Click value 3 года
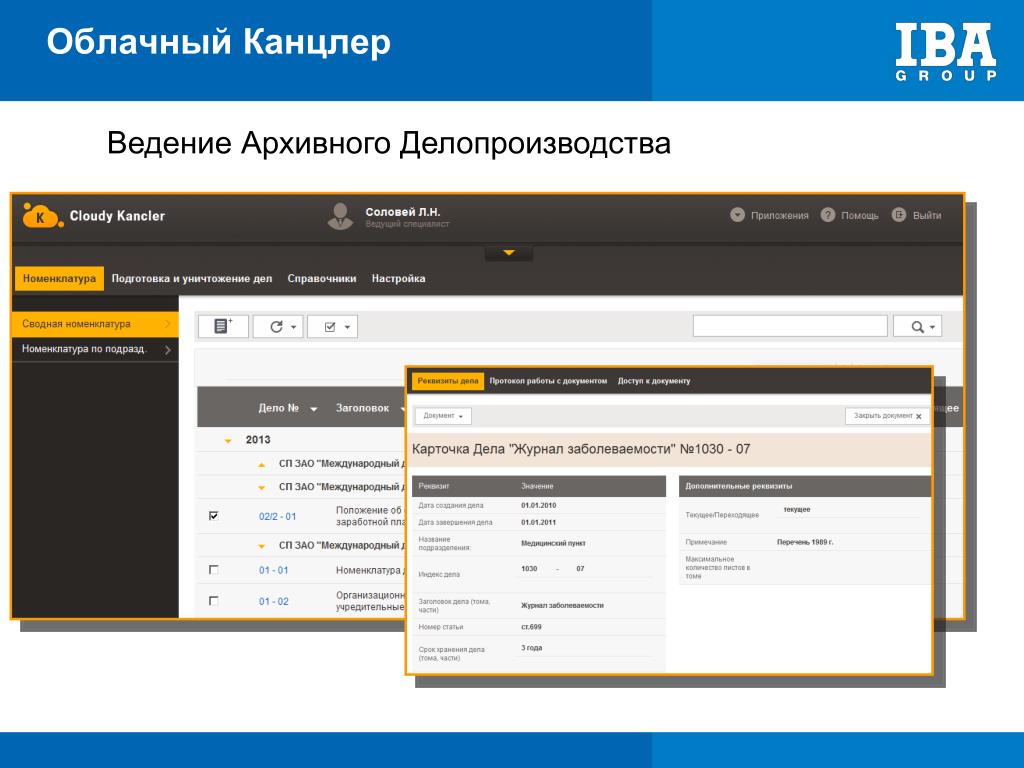The image size is (1024, 768). click(532, 648)
